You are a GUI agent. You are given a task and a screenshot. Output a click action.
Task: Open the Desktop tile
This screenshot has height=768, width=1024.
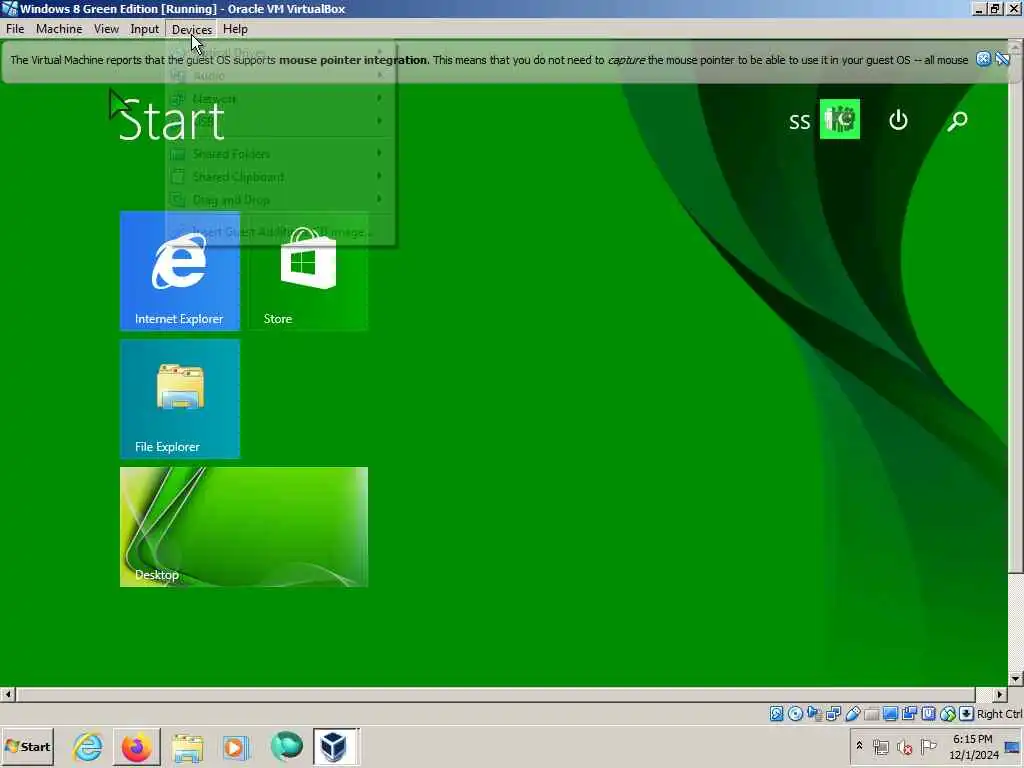click(x=244, y=526)
